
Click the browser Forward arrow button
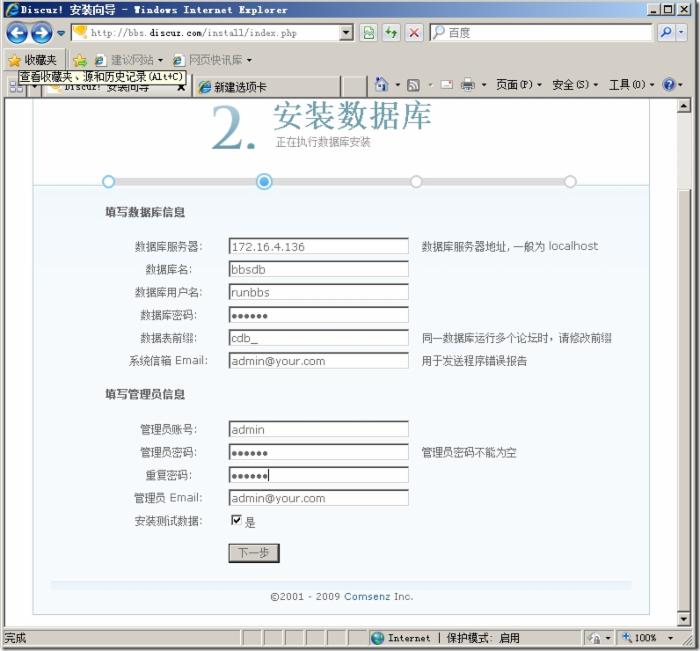tap(42, 33)
